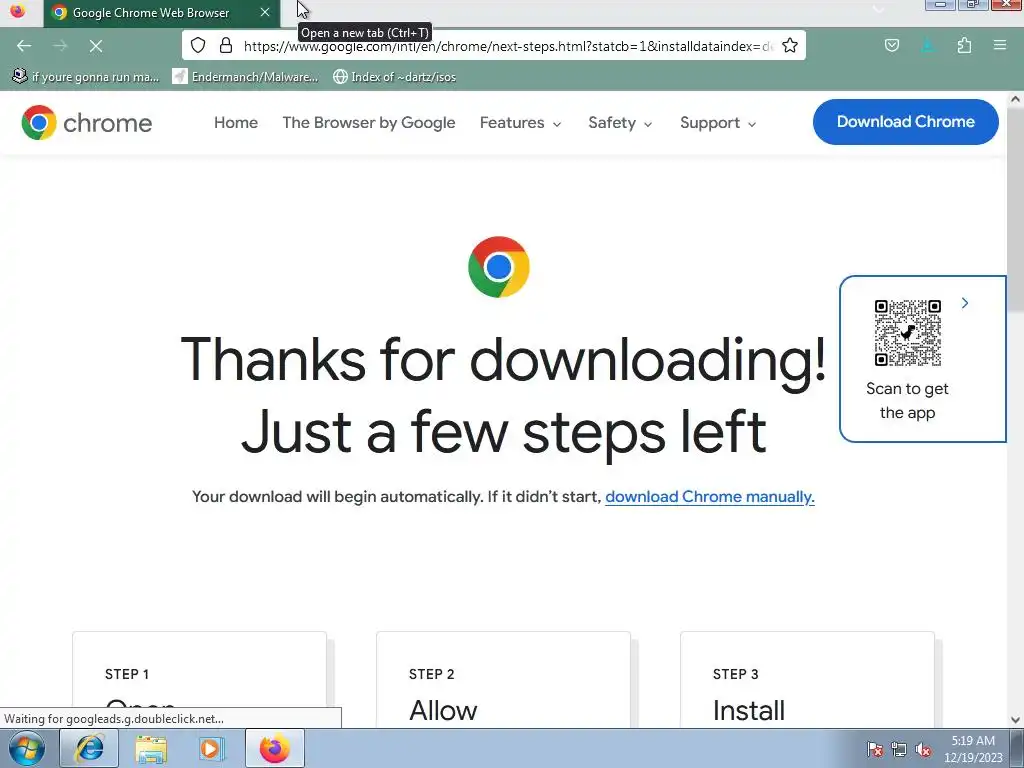The width and height of the screenshot is (1024, 768).
Task: Expand the Safety dropdown menu
Action: pos(620,123)
